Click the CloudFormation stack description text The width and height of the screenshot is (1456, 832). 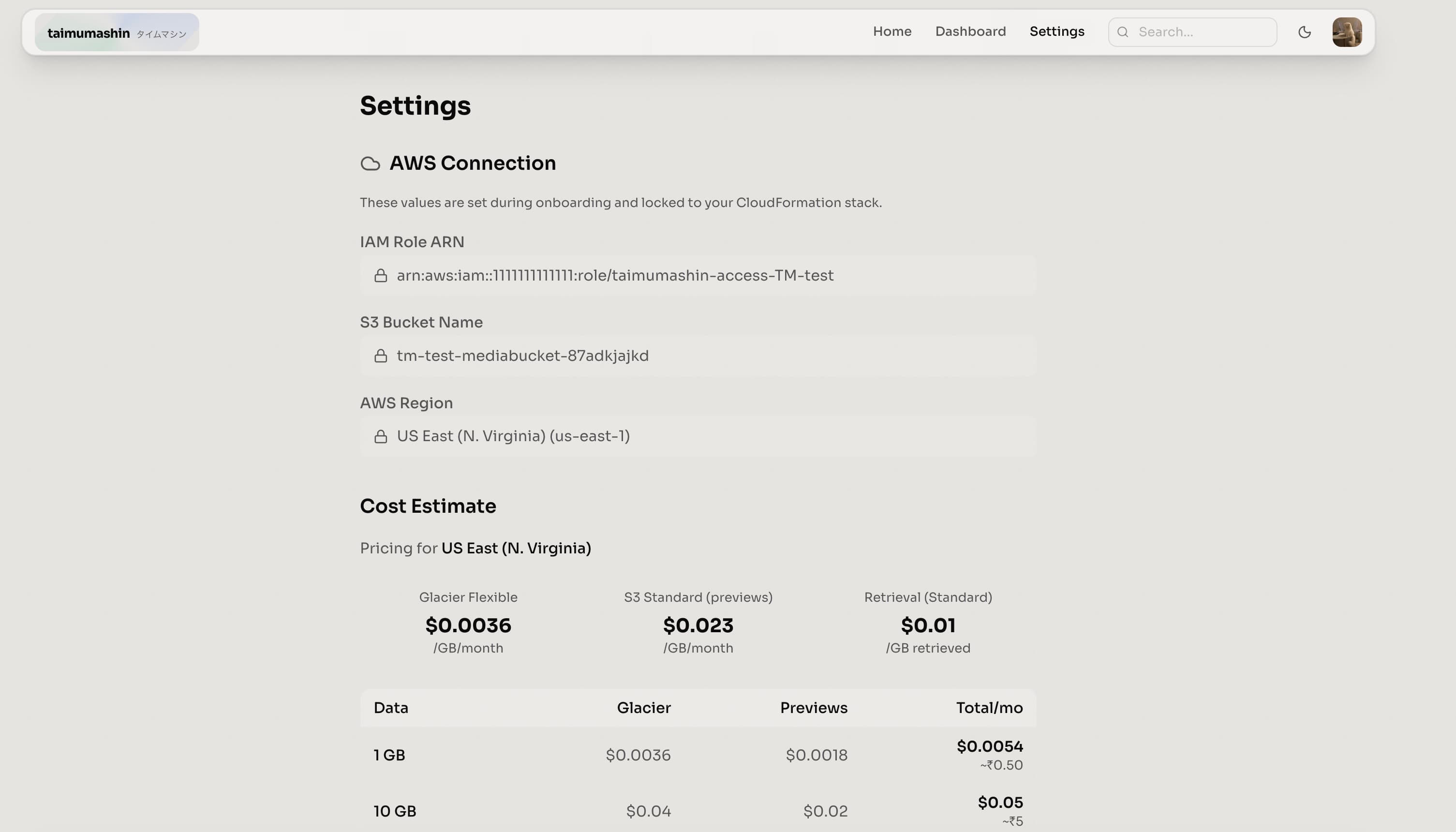coord(621,203)
